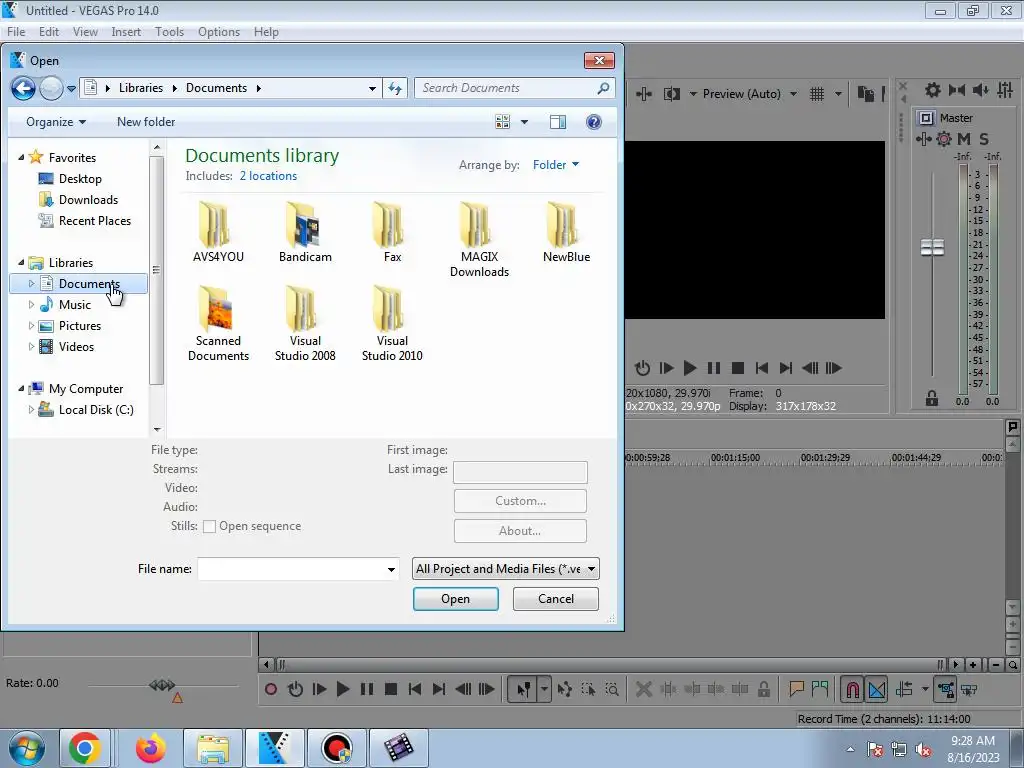1024x768 pixels.
Task: Open the Master bus settings gear icon
Action: pos(933,90)
